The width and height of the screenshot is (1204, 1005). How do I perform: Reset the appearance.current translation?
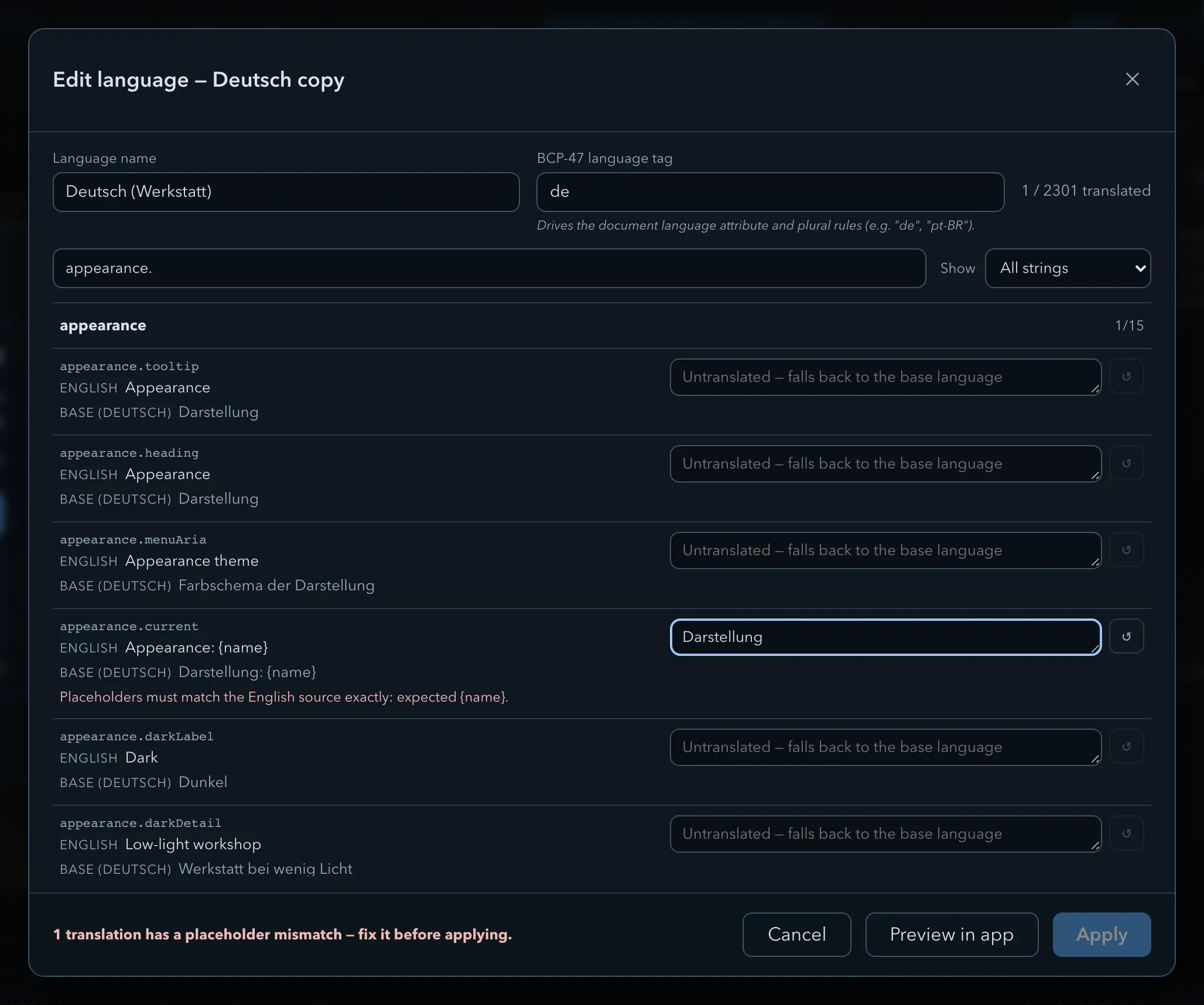pyautogui.click(x=1126, y=637)
